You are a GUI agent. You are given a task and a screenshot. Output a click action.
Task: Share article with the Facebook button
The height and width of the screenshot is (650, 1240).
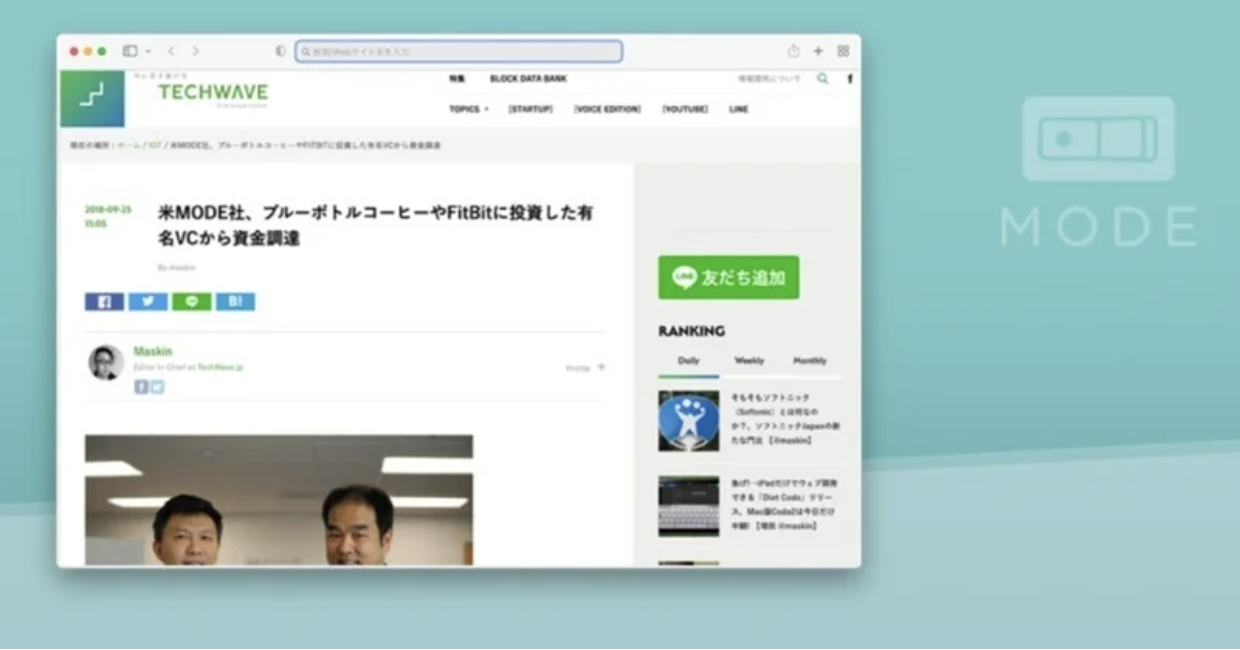click(104, 302)
